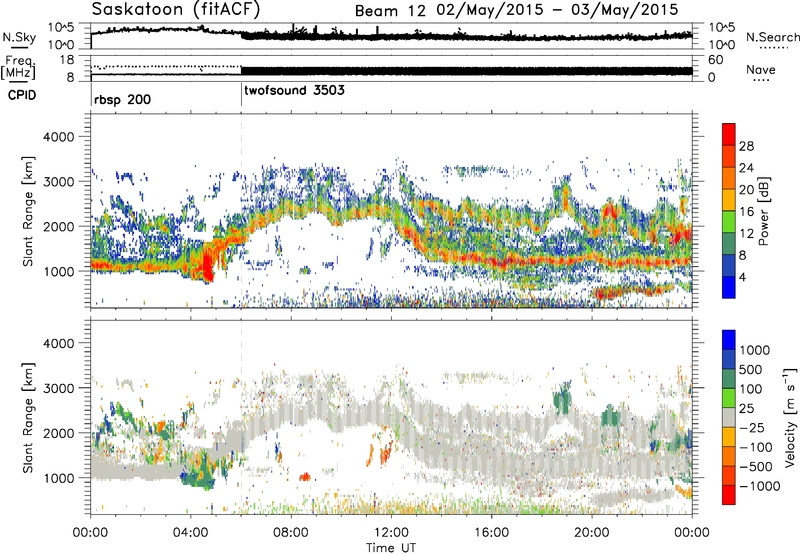The image size is (800, 554).
Task: Click the '12:00' time axis tick label
Action: [391, 533]
